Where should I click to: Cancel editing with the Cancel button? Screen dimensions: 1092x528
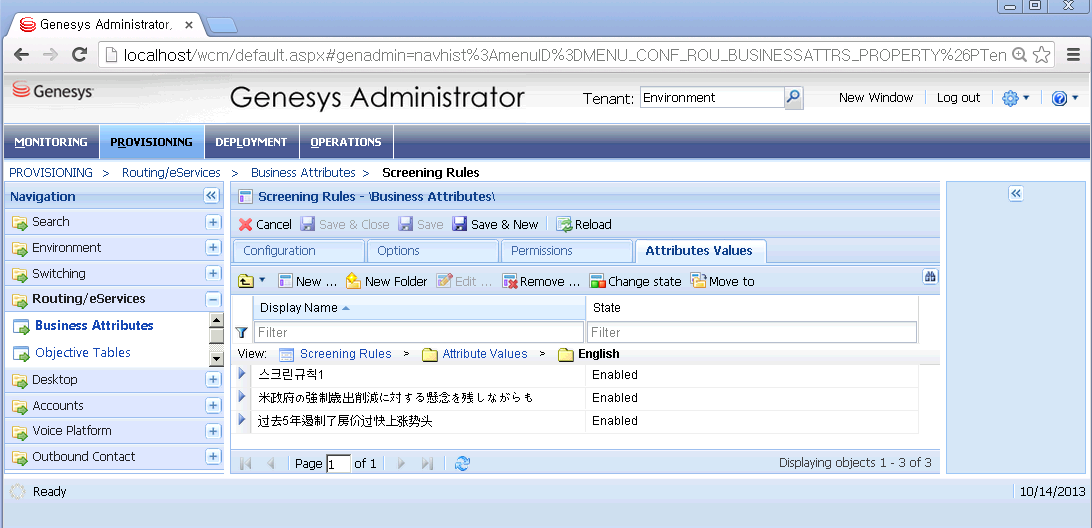point(265,225)
